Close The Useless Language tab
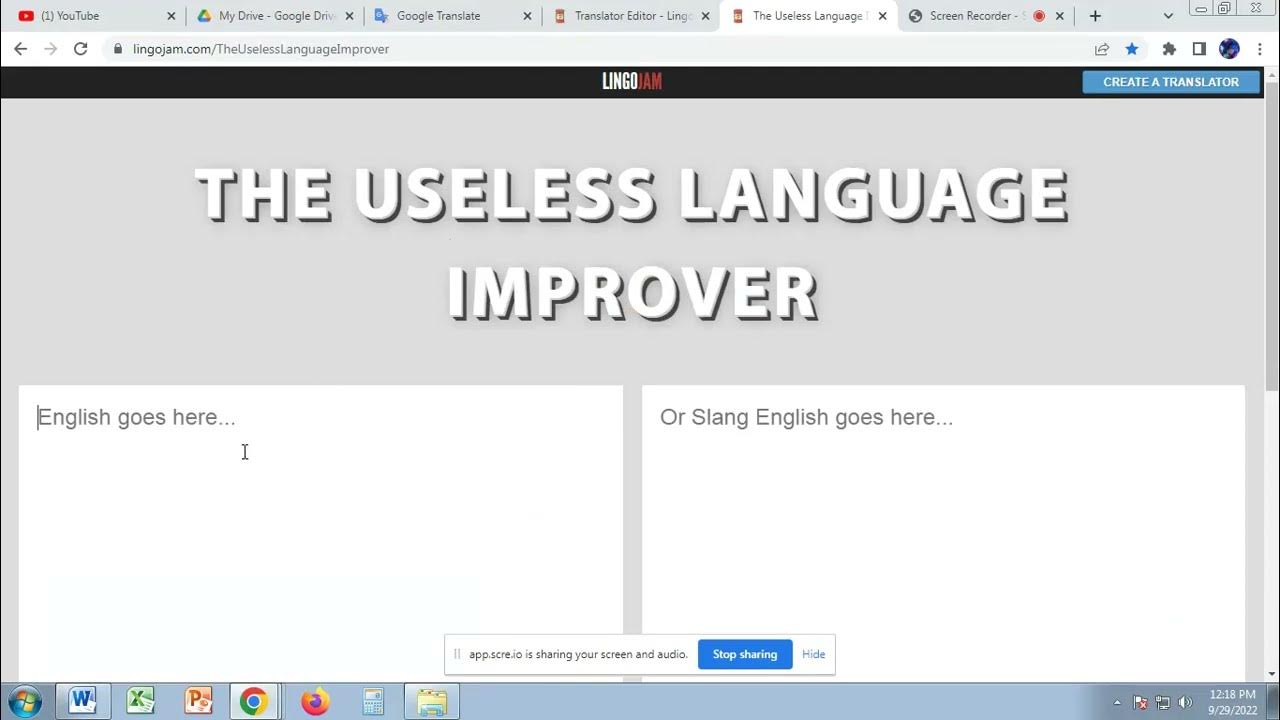Screen dimensions: 1280x720 click(x=882, y=16)
